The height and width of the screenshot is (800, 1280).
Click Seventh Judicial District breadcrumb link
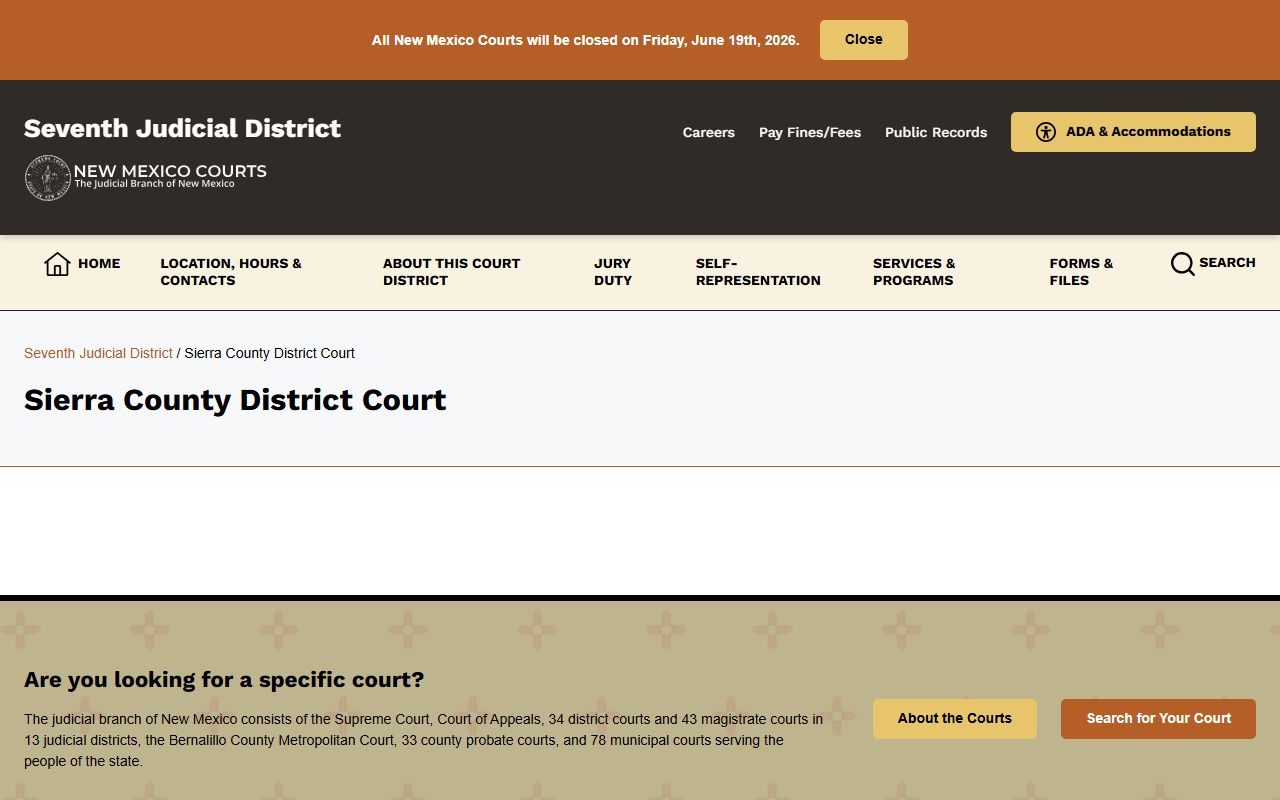pyautogui.click(x=98, y=353)
